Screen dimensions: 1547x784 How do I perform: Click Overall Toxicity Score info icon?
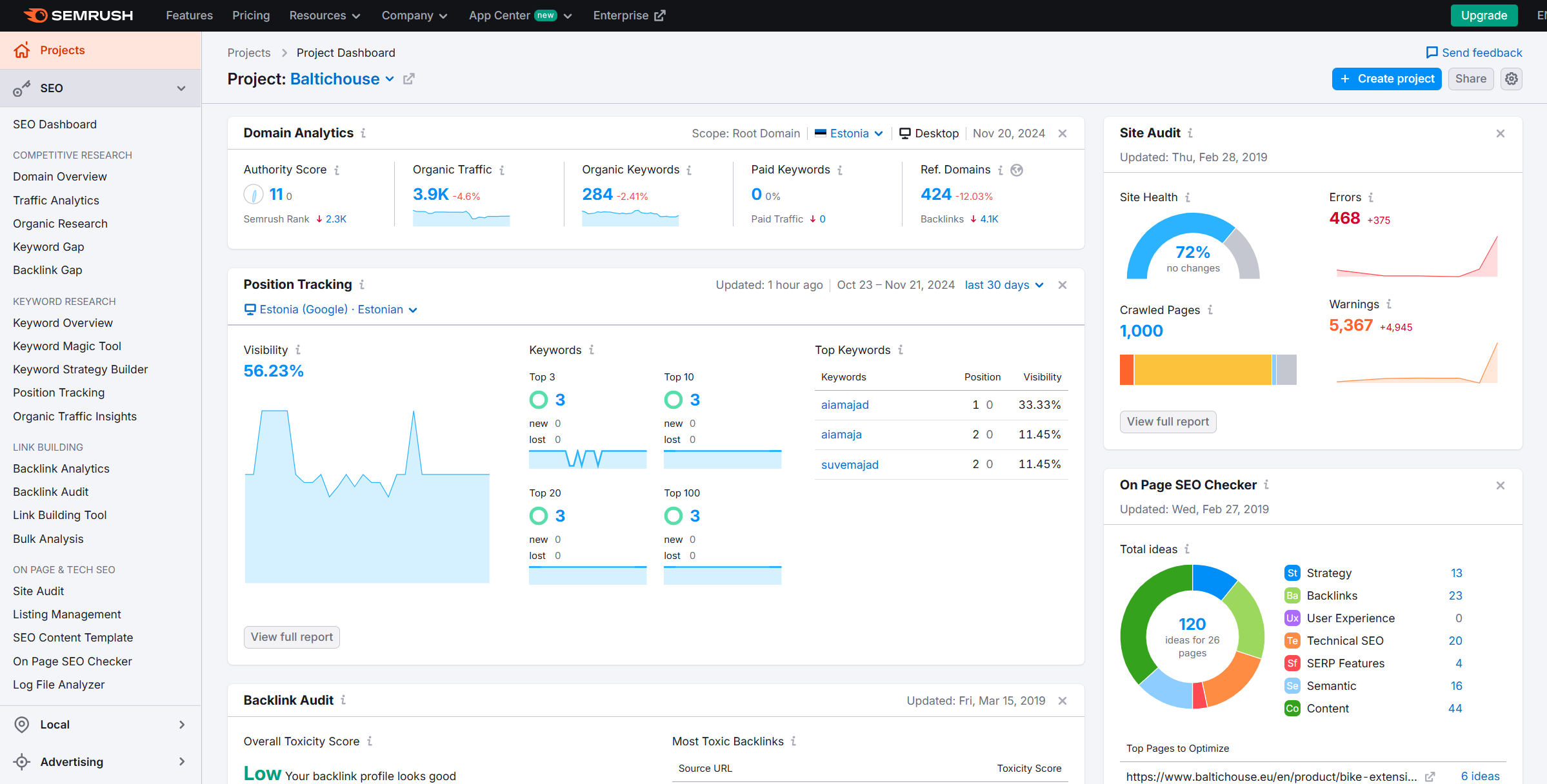click(370, 741)
